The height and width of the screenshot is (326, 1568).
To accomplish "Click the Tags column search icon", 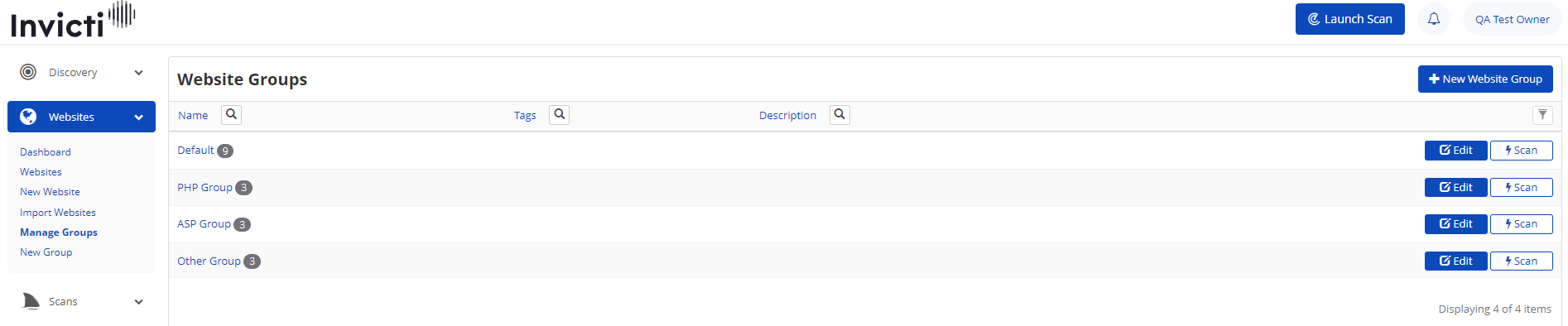I will click(560, 115).
